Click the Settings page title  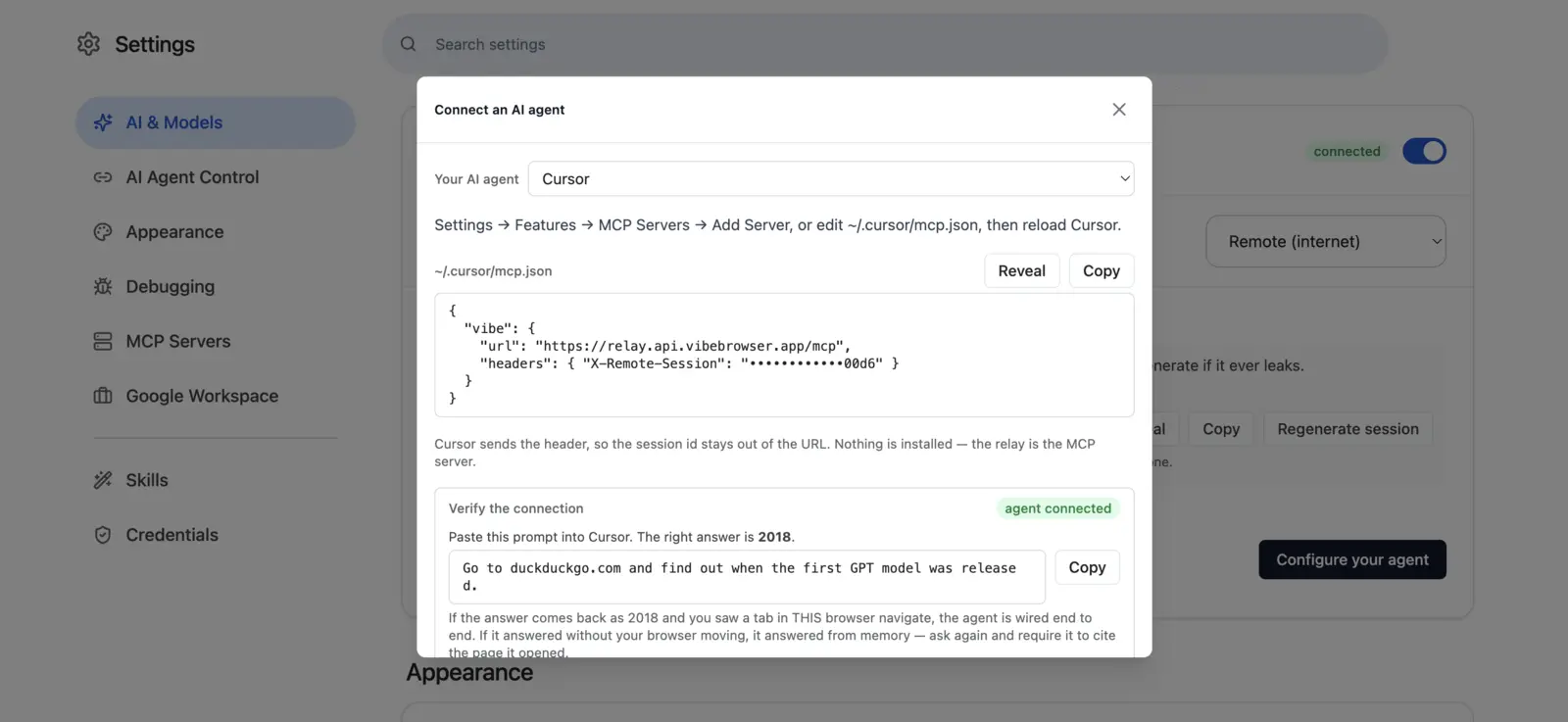[155, 44]
